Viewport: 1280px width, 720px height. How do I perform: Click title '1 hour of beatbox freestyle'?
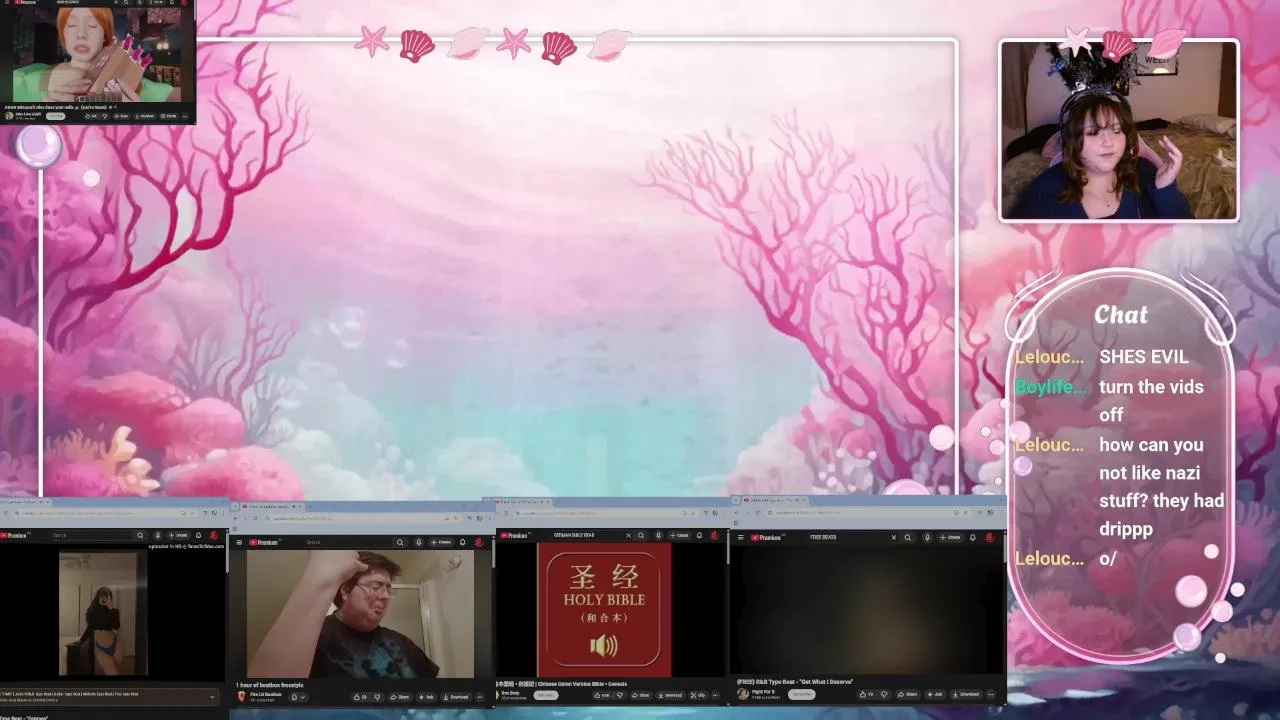coord(269,685)
